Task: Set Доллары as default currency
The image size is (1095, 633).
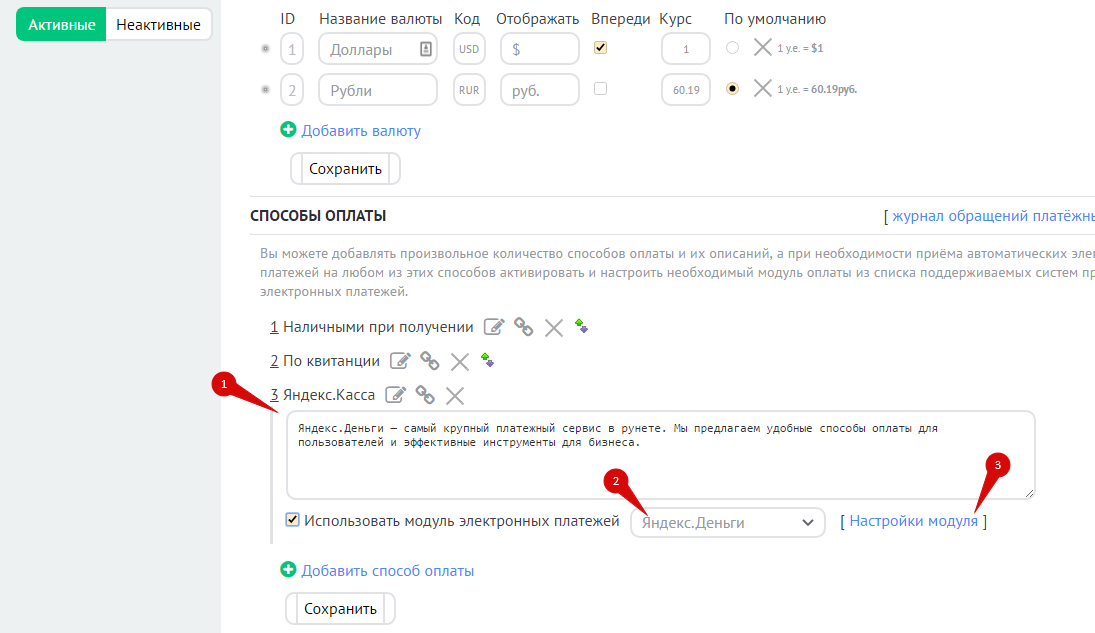Action: coord(733,47)
